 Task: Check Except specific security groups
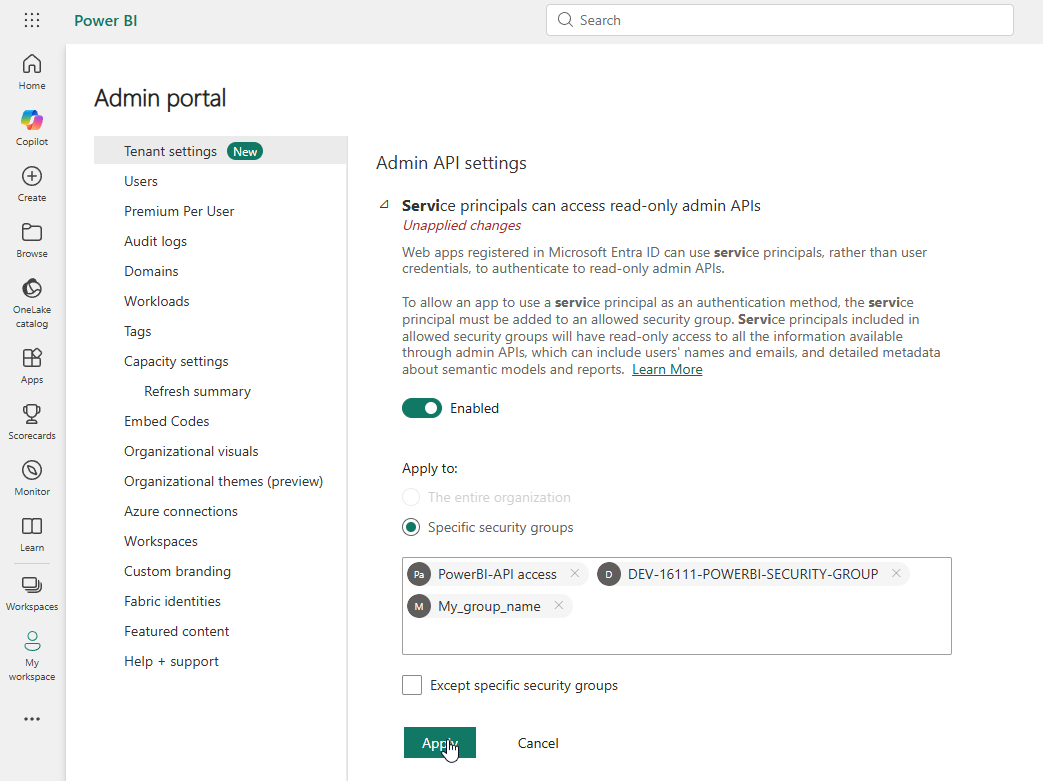[412, 685]
